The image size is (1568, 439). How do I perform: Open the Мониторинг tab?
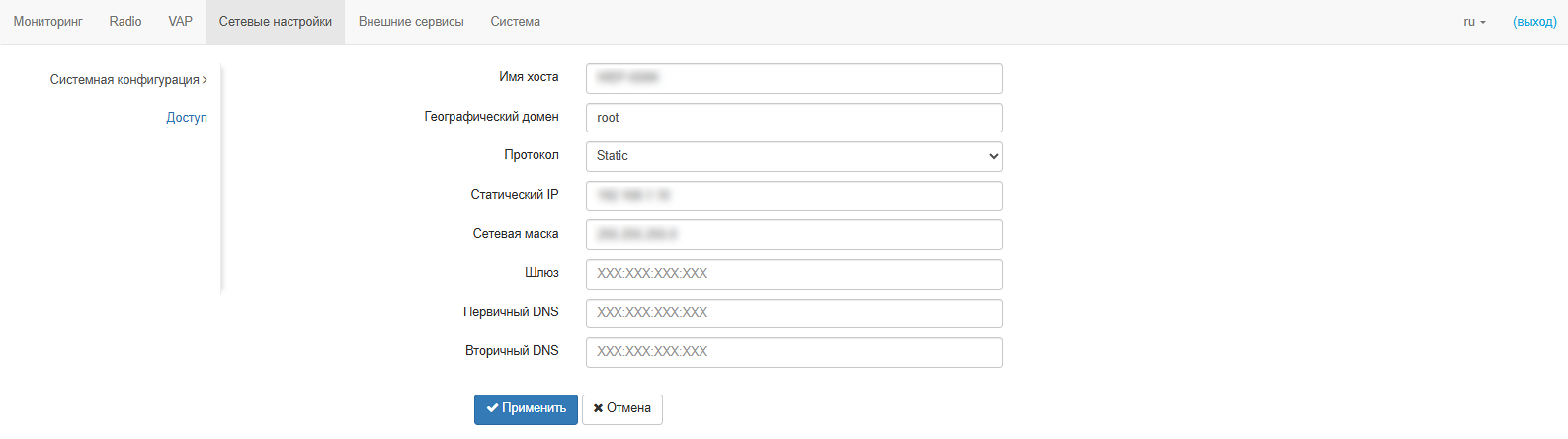[47, 22]
